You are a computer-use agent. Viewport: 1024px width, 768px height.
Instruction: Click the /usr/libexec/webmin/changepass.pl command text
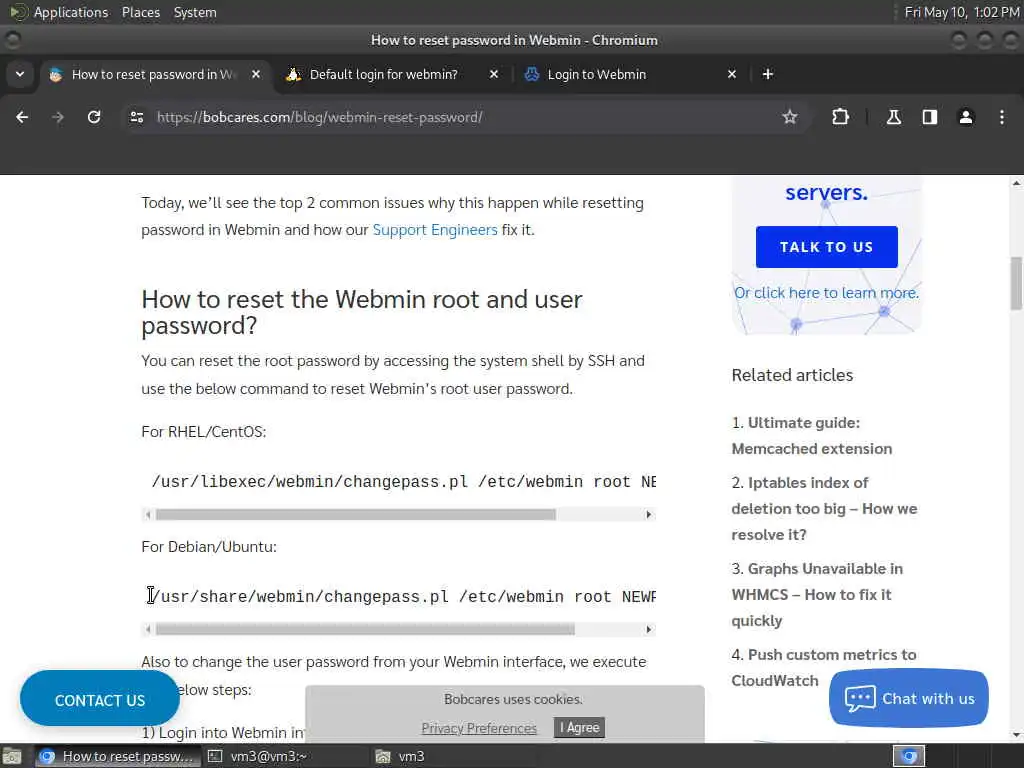(404, 481)
